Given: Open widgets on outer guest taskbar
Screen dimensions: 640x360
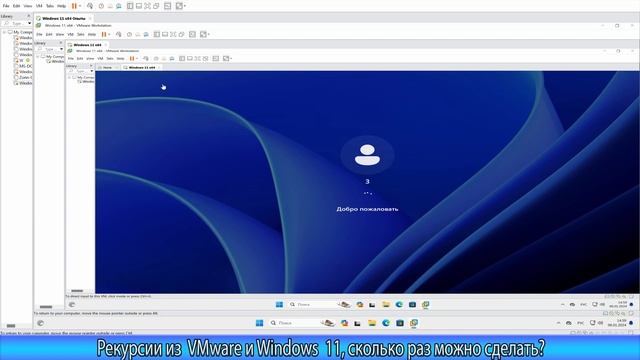Looking at the screenshot, I should click(x=40, y=323).
